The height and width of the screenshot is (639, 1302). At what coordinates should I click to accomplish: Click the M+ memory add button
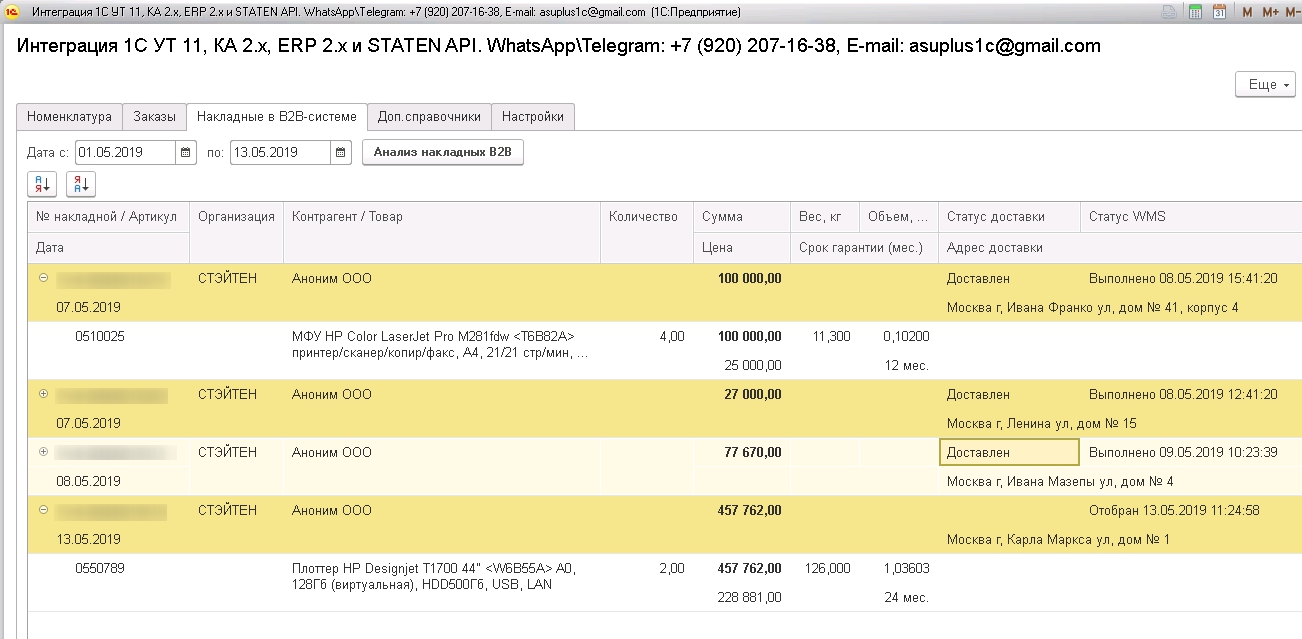pyautogui.click(x=1270, y=12)
